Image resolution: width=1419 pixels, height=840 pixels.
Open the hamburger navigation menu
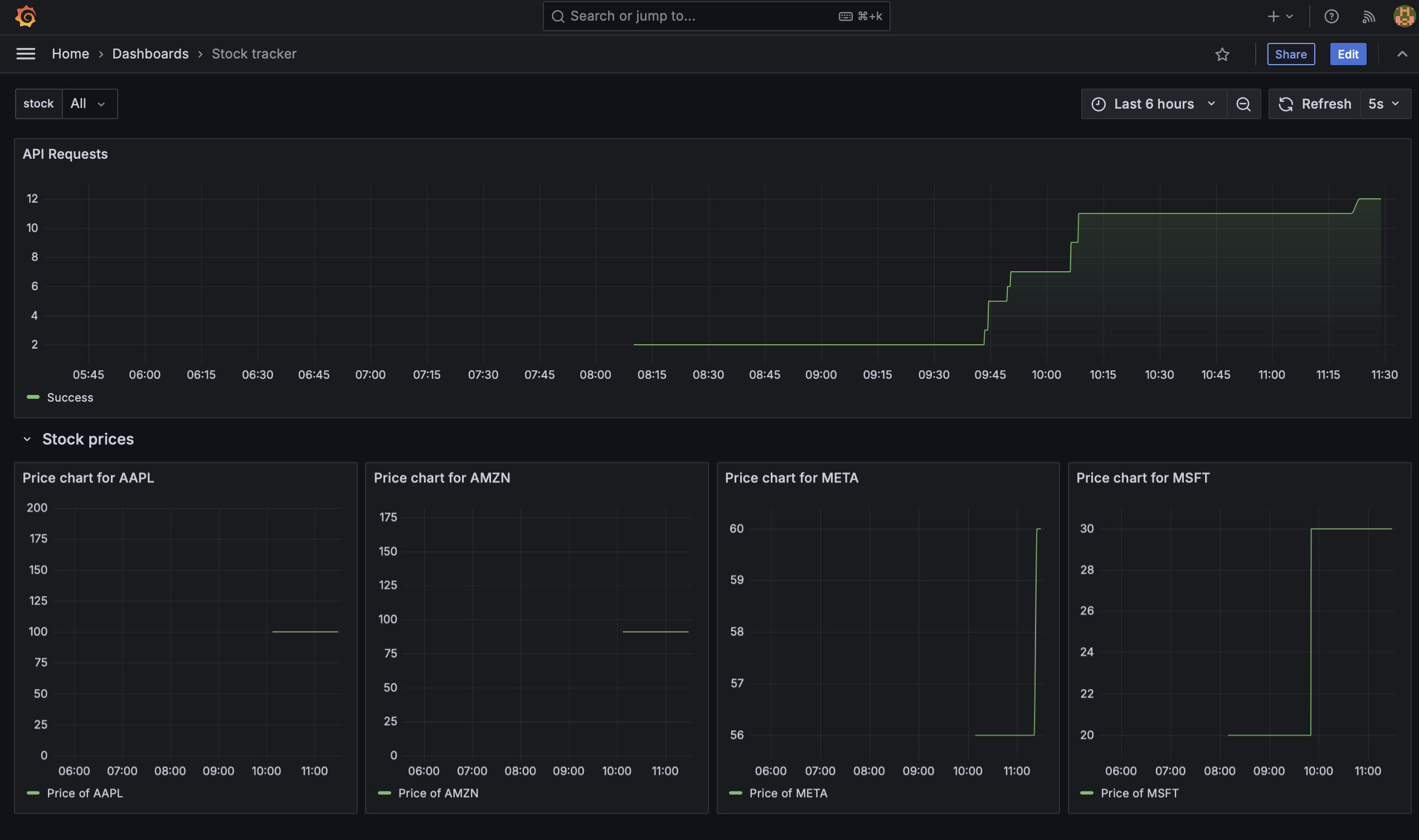point(26,54)
